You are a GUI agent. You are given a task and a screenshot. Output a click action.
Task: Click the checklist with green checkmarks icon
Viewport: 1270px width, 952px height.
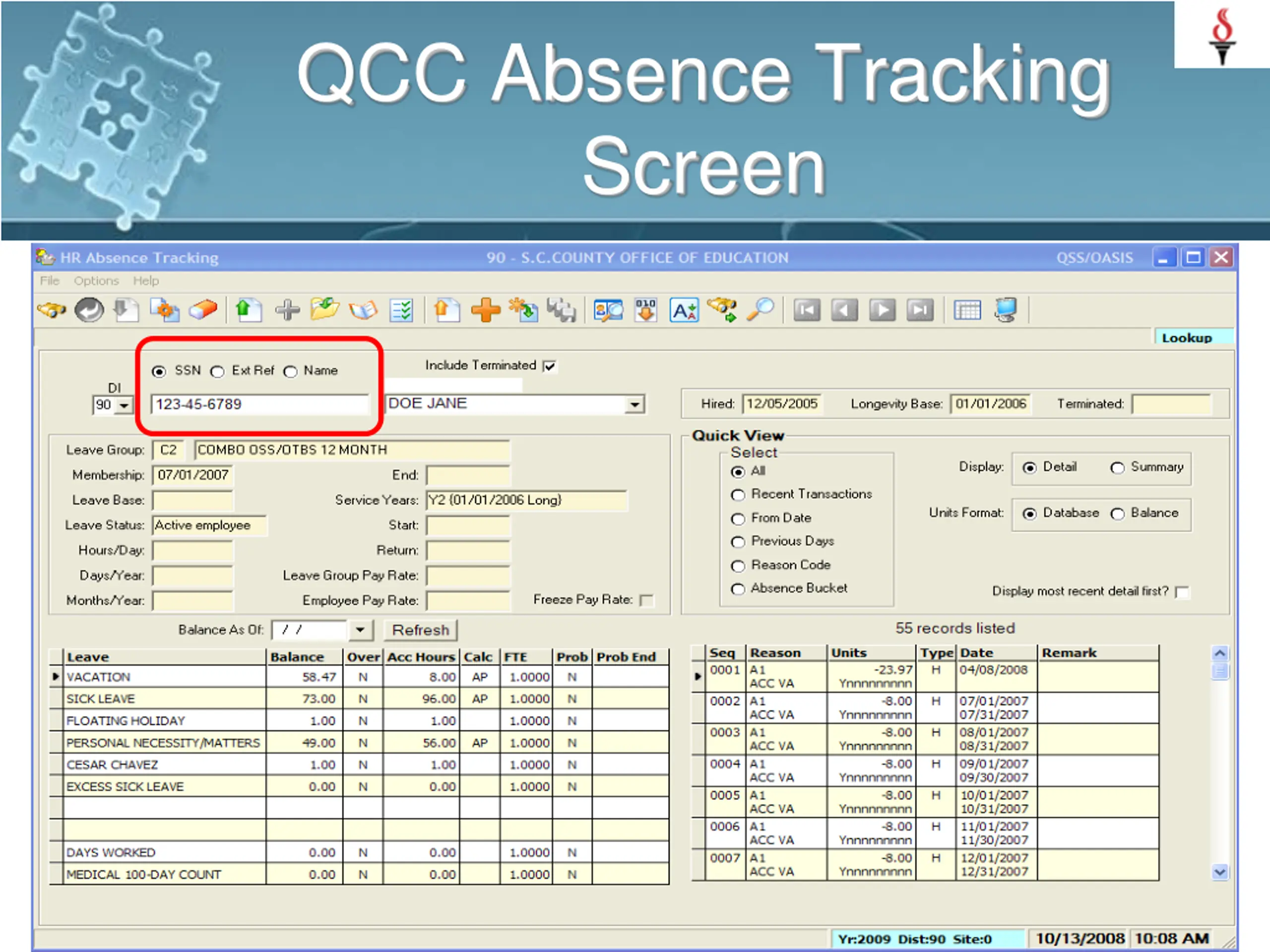point(401,310)
